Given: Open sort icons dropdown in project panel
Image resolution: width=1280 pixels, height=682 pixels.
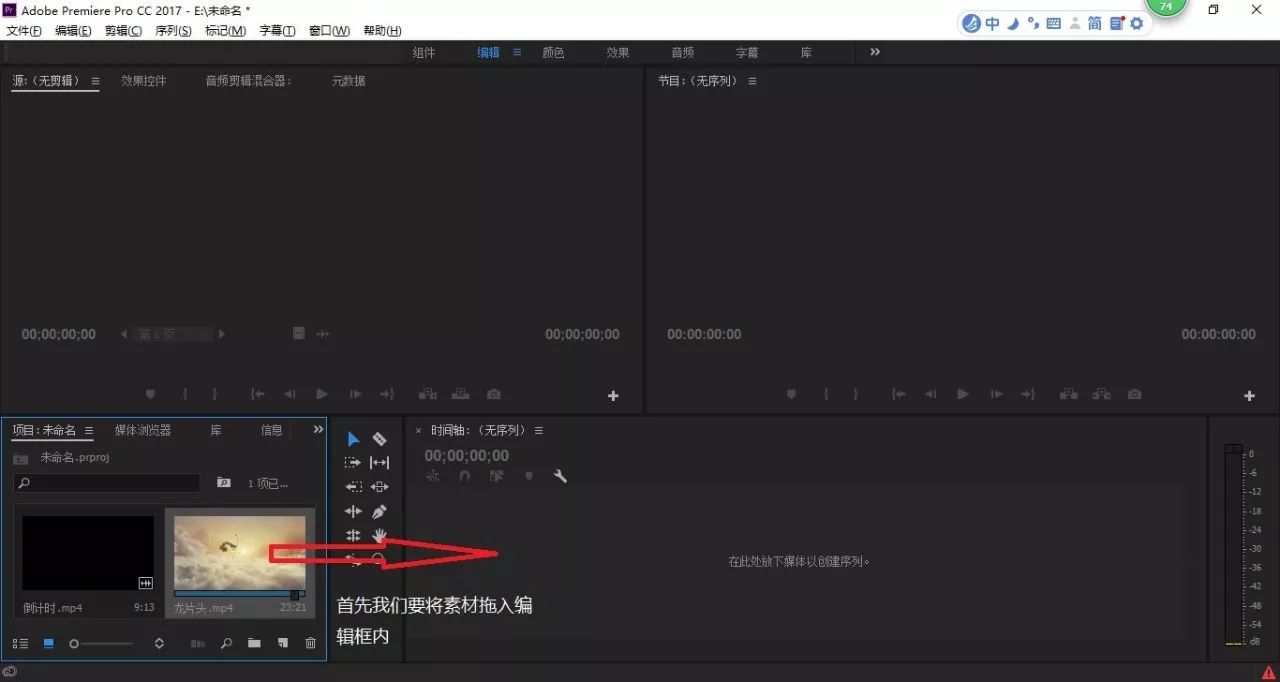Looking at the screenshot, I should [159, 643].
